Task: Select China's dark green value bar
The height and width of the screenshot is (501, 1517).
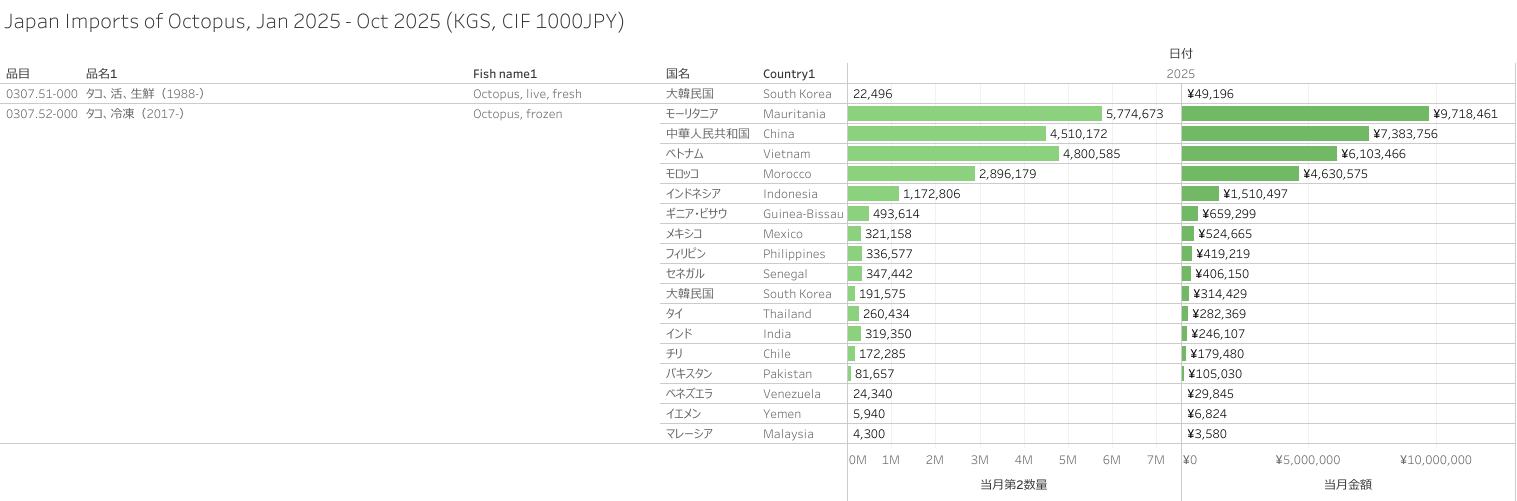Action: click(1275, 134)
